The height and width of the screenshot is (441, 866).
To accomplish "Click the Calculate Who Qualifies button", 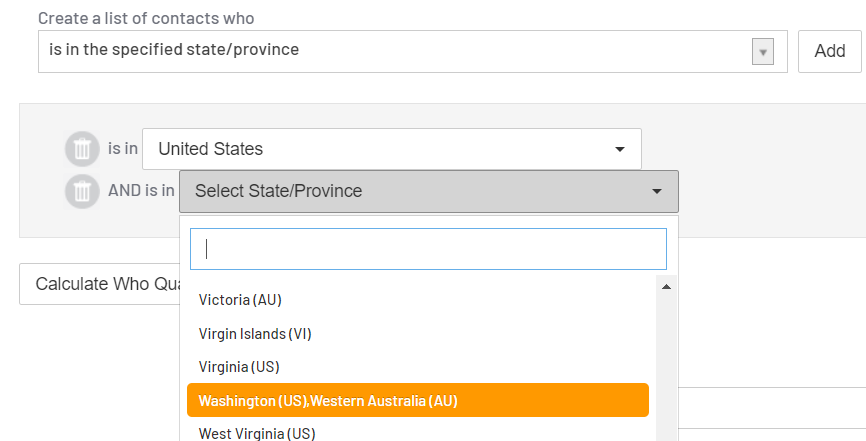I will [x=101, y=284].
